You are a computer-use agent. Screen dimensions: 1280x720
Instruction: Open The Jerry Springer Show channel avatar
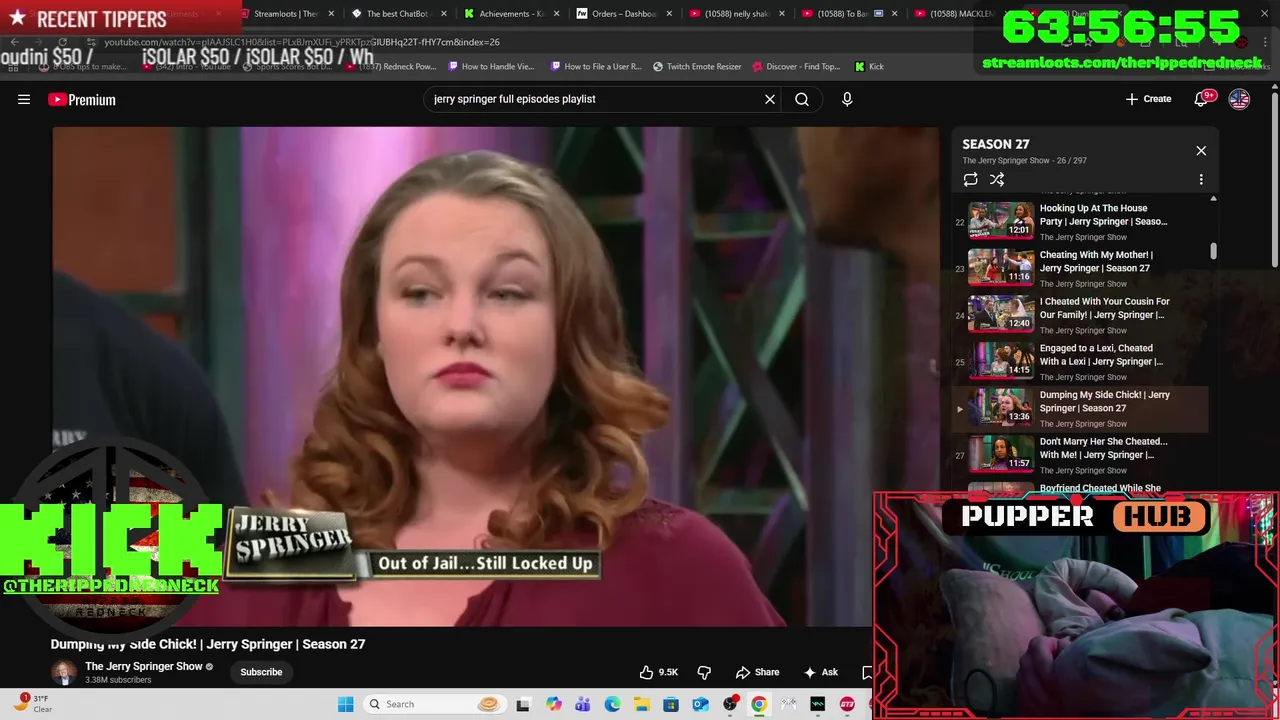point(64,672)
